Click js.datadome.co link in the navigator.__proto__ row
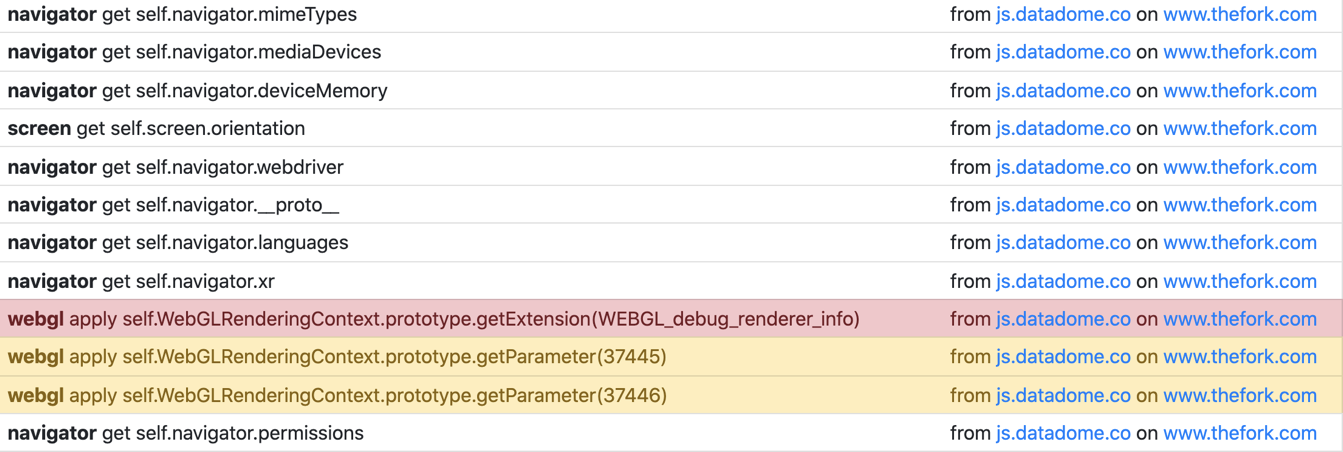This screenshot has height=452, width=1343. pyautogui.click(x=1062, y=205)
